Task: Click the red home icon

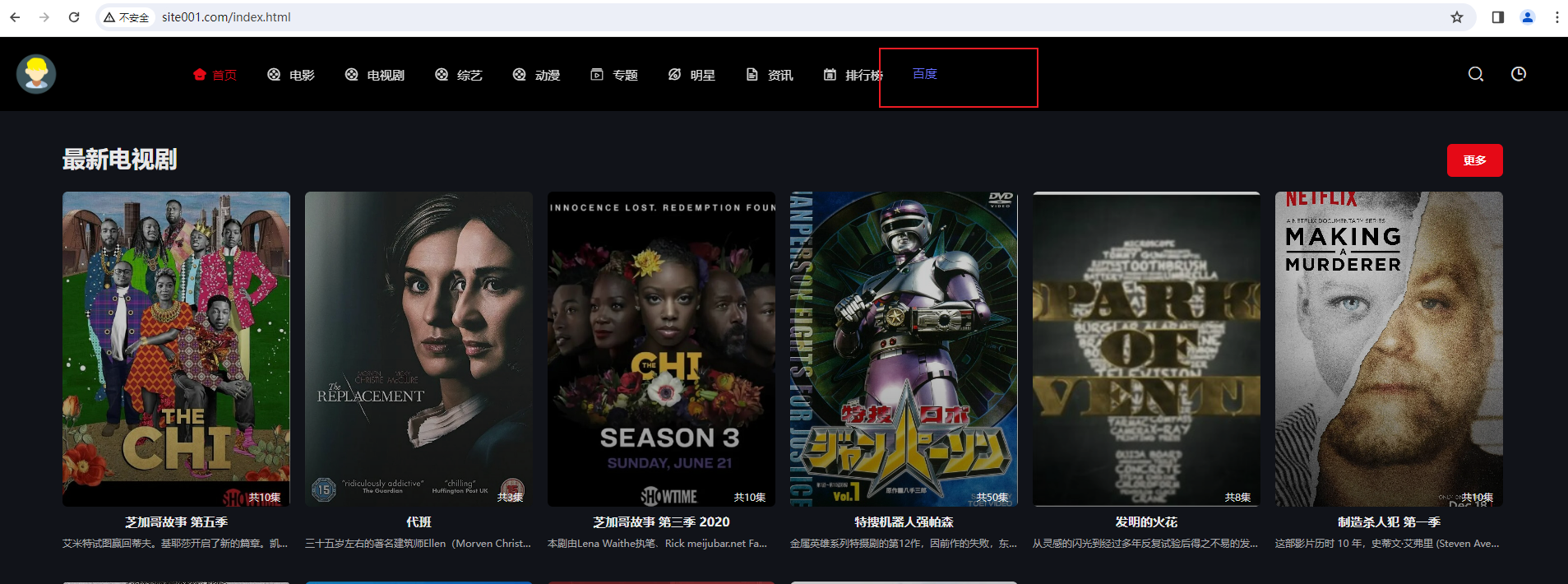Action: click(200, 75)
